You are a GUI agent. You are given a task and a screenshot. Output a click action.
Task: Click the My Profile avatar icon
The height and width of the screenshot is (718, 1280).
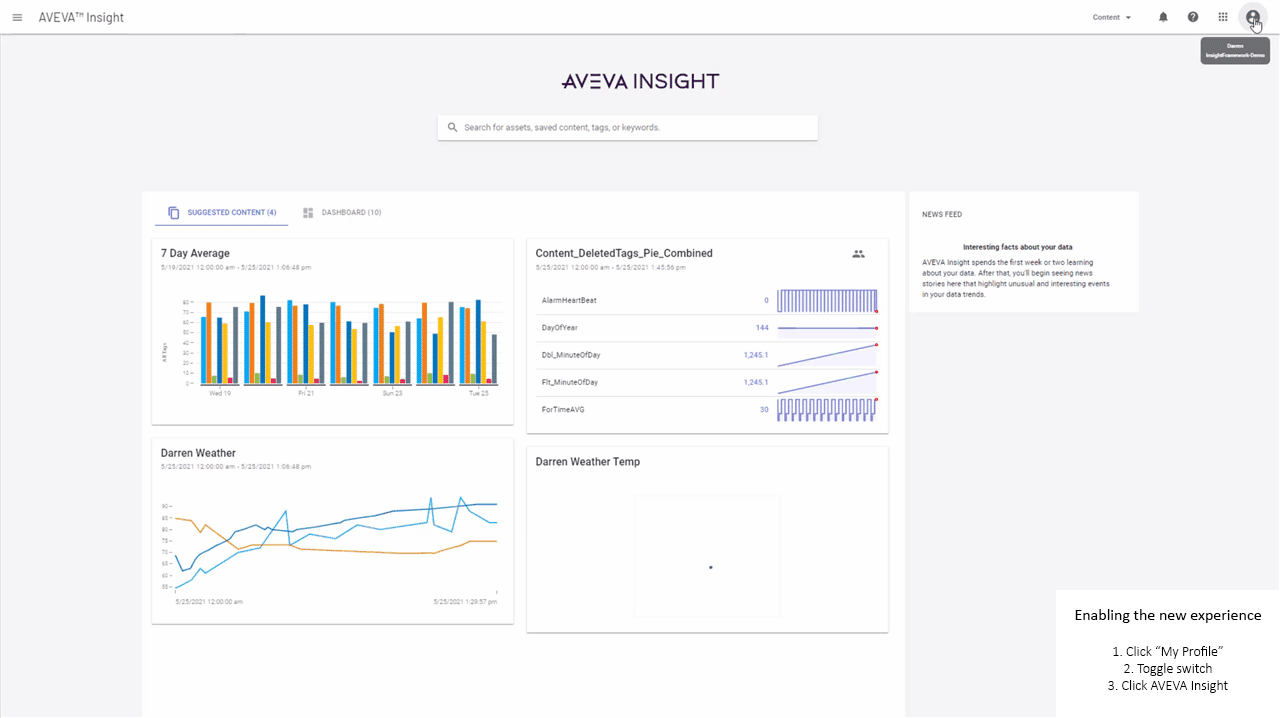tap(1252, 17)
